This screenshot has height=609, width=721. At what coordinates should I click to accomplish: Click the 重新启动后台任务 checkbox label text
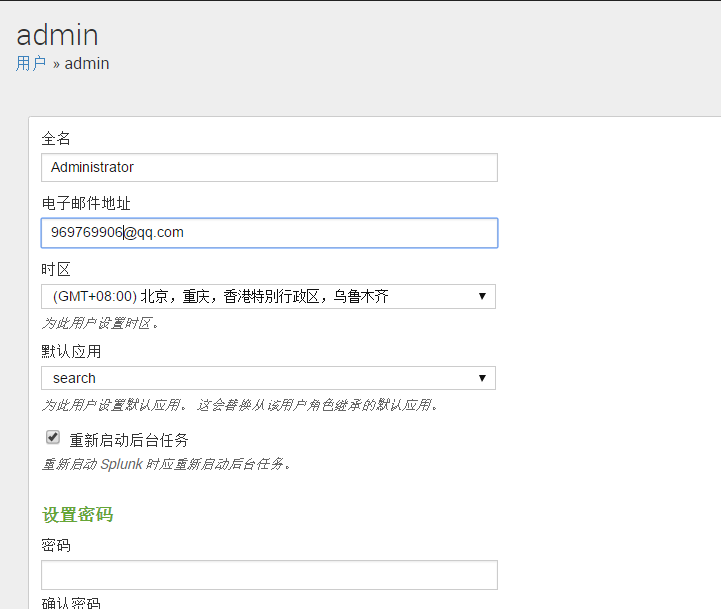129,440
